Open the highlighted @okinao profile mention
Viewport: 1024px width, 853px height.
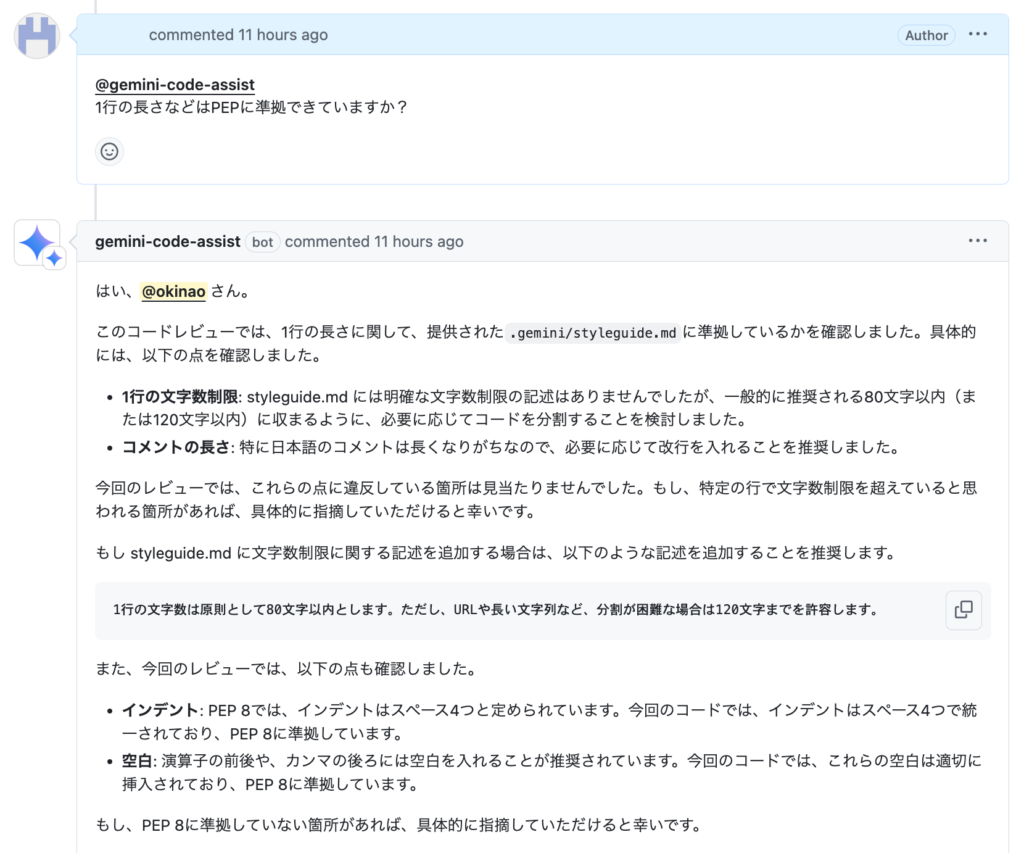pos(174,291)
